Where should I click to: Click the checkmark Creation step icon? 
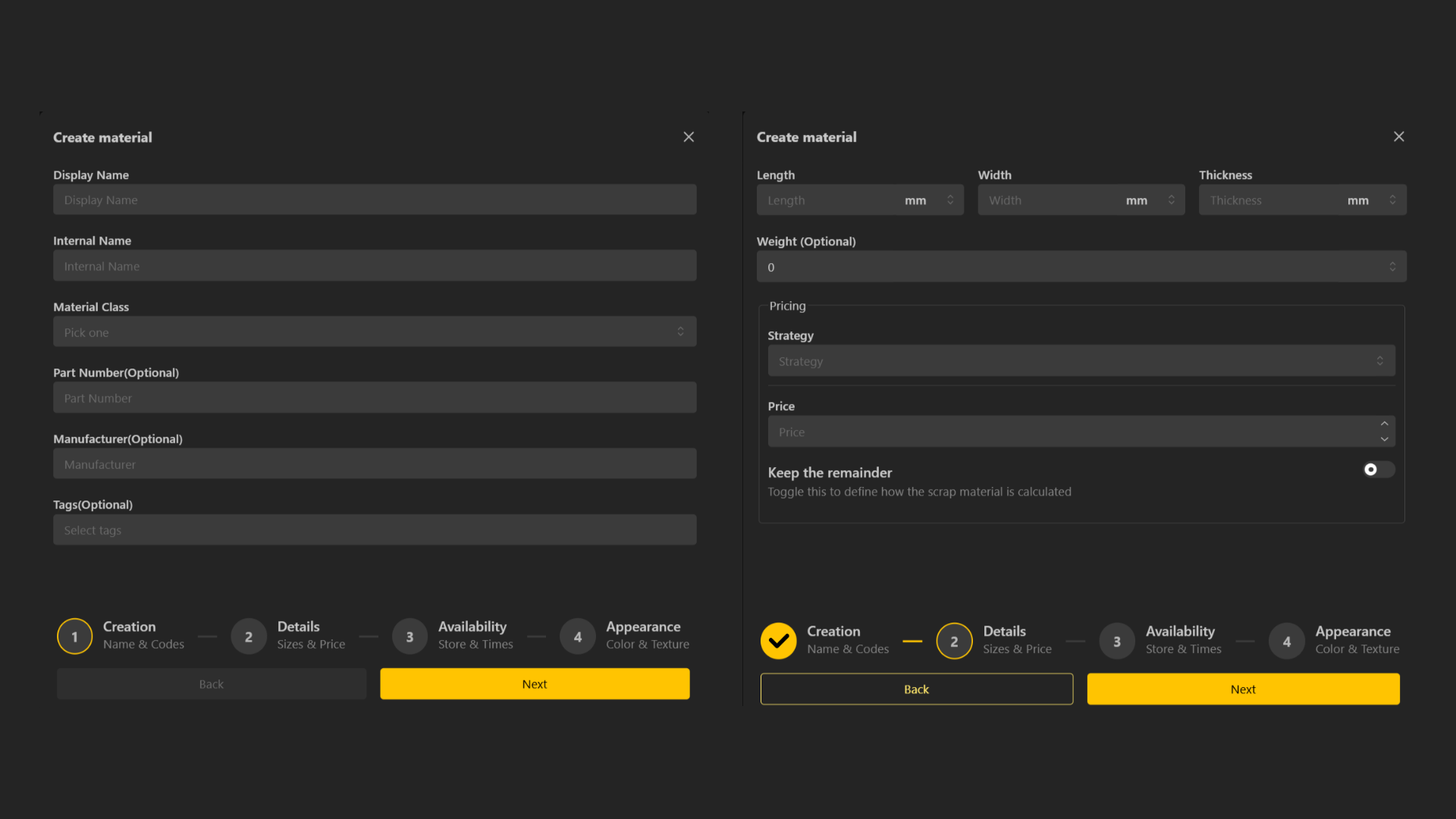click(x=778, y=641)
